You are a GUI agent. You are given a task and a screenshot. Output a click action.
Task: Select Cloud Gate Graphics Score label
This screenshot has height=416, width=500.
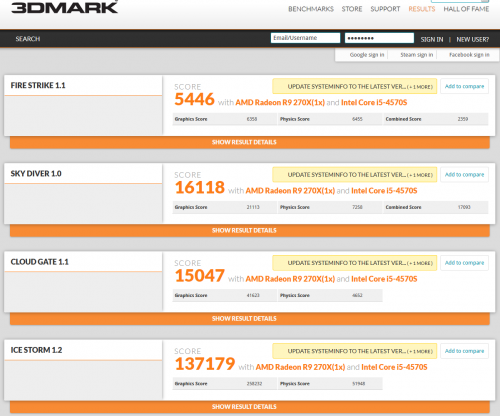tap(191, 296)
